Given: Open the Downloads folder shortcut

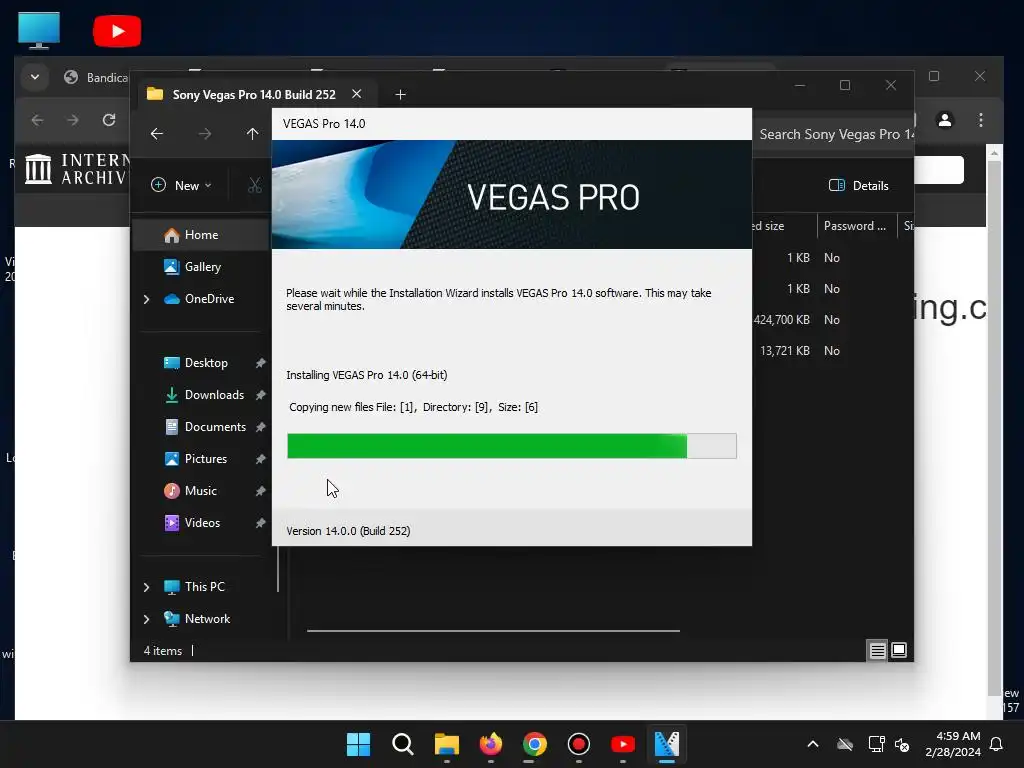Looking at the screenshot, I should 214,395.
